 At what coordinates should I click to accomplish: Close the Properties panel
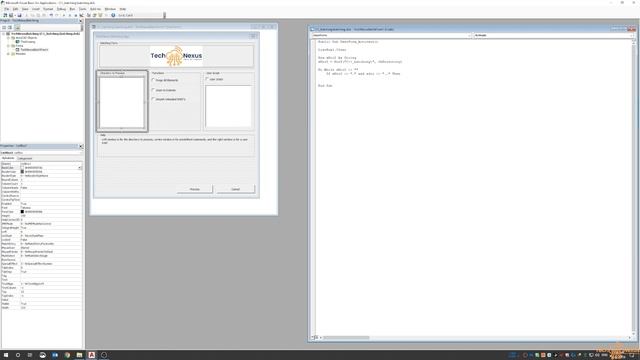click(x=81, y=146)
